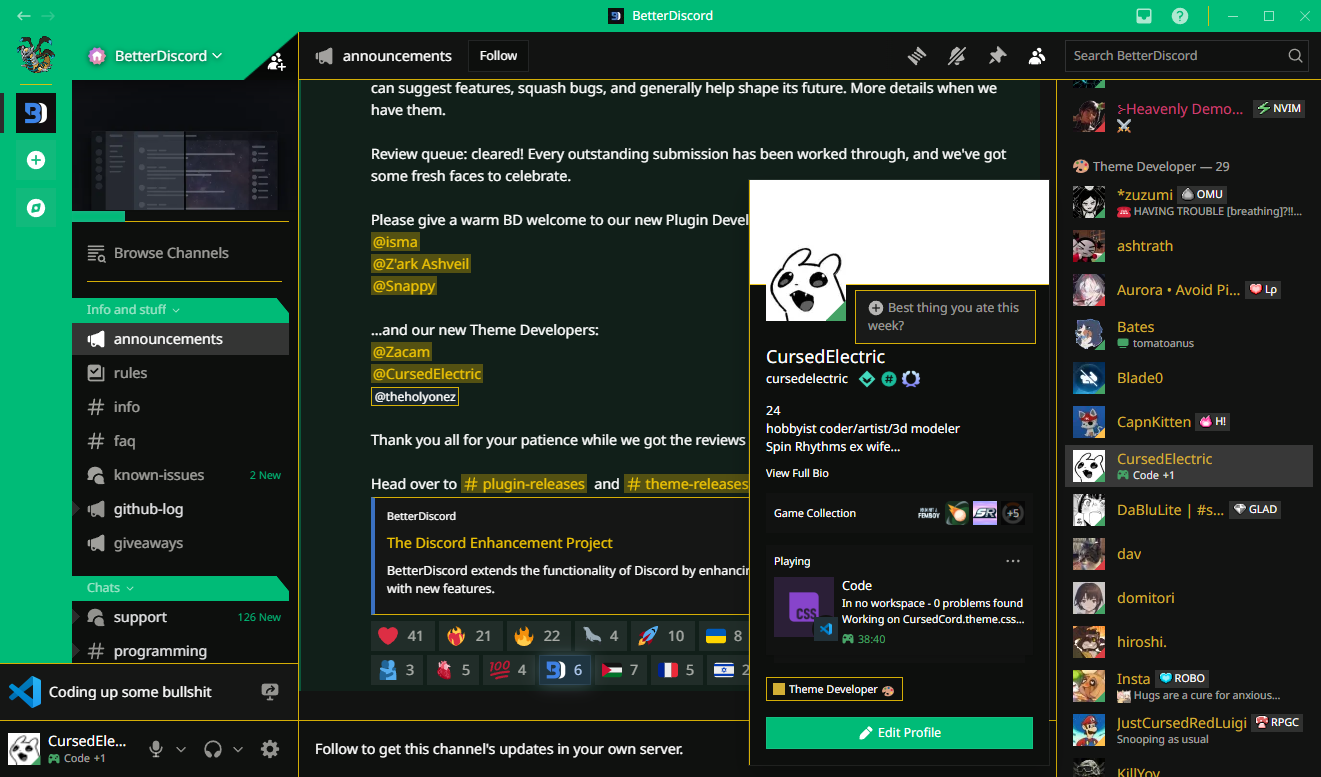
Task: Open headphones output options chevron
Action: point(238,749)
